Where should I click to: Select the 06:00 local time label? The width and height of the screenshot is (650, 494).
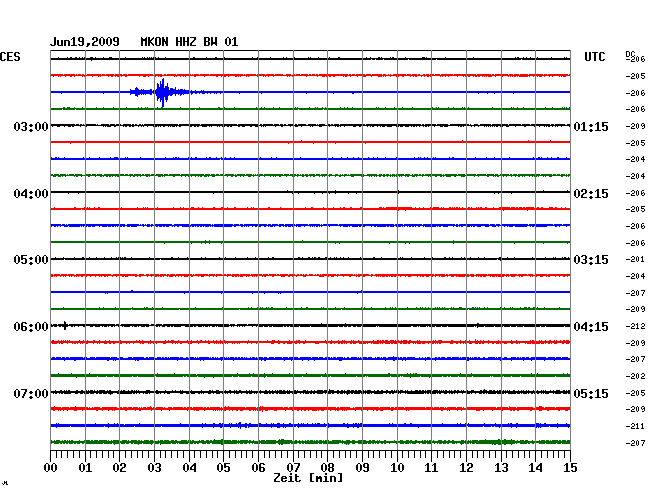tap(31, 327)
